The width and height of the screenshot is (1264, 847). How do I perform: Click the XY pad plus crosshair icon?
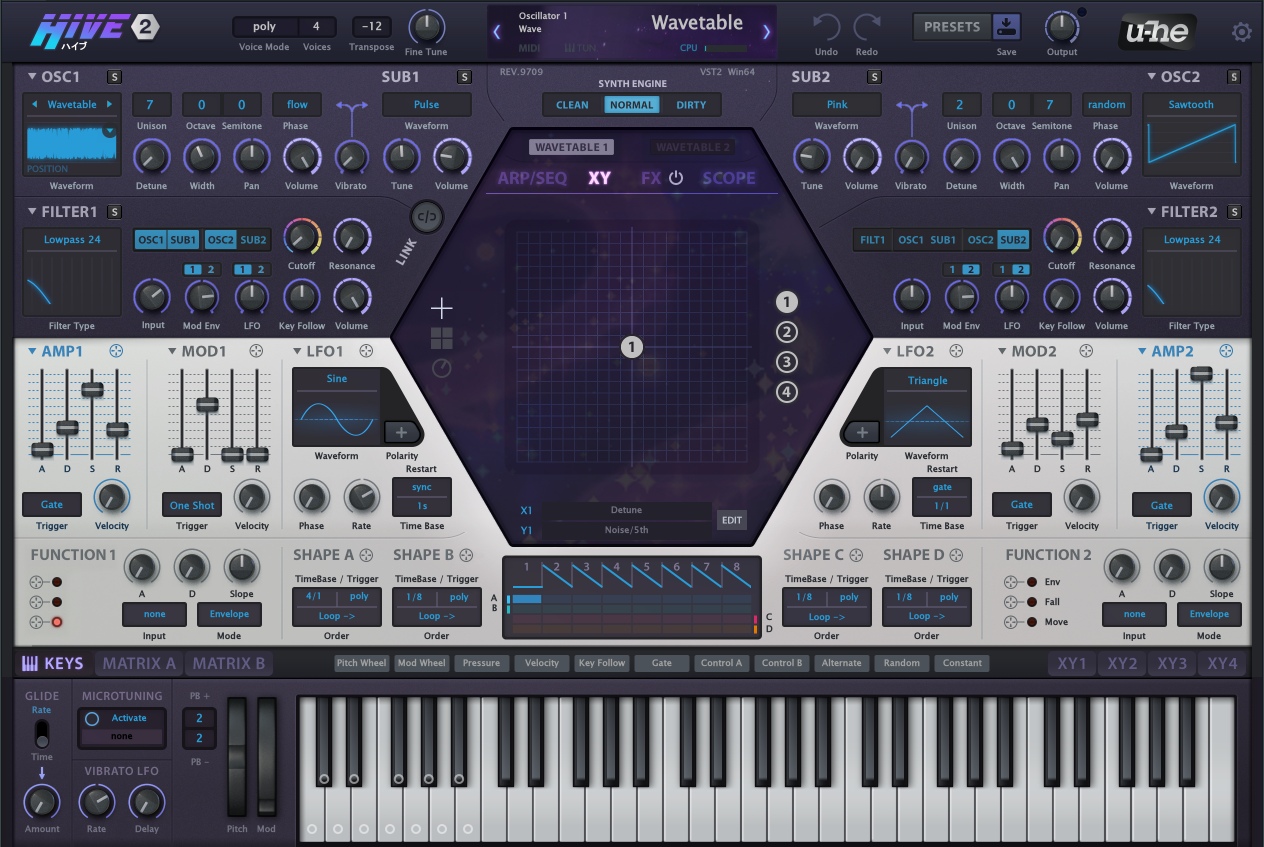(442, 308)
